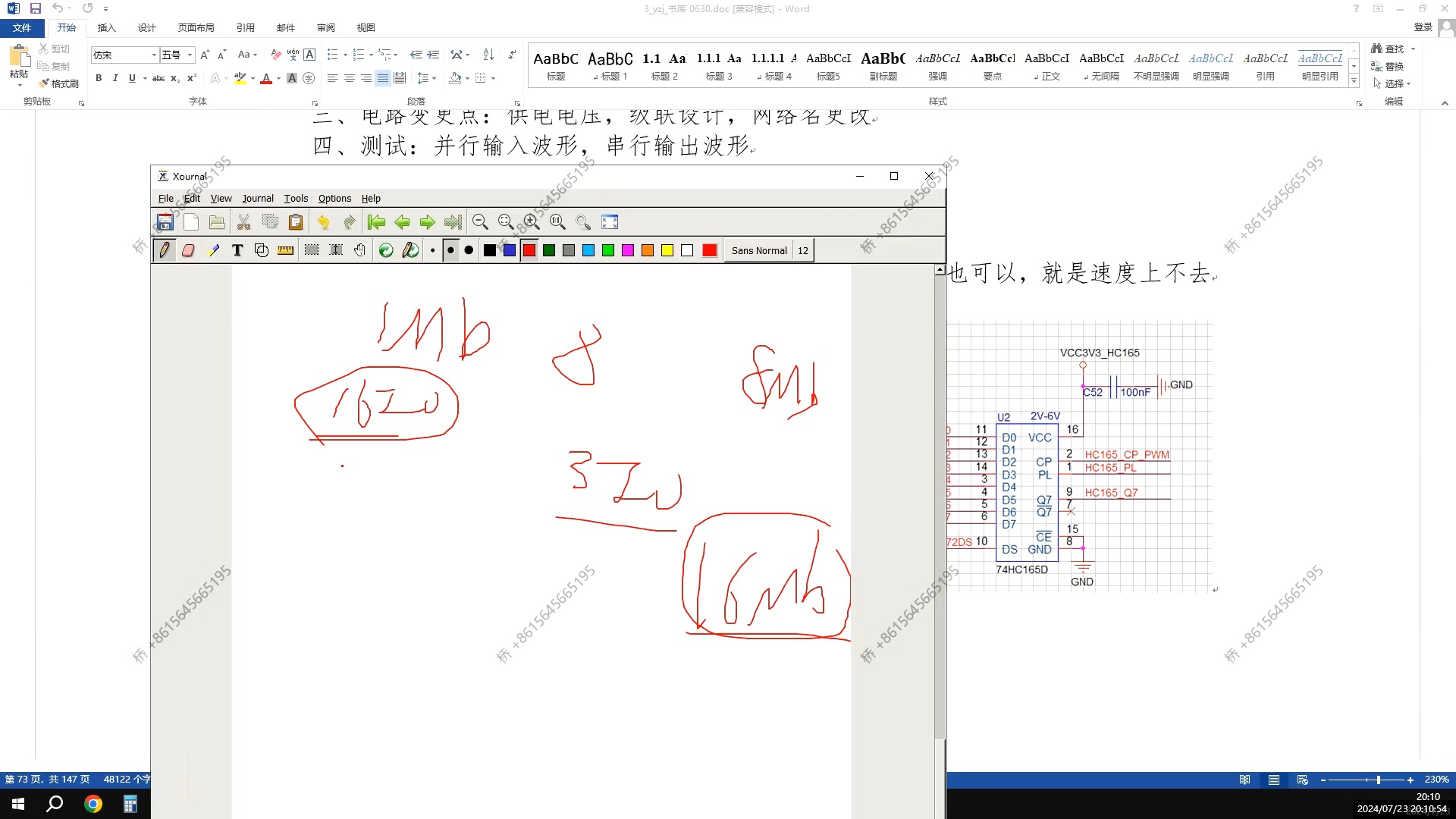Select the Eraser tool in Xournal
This screenshot has height=819, width=1456.
pos(188,250)
